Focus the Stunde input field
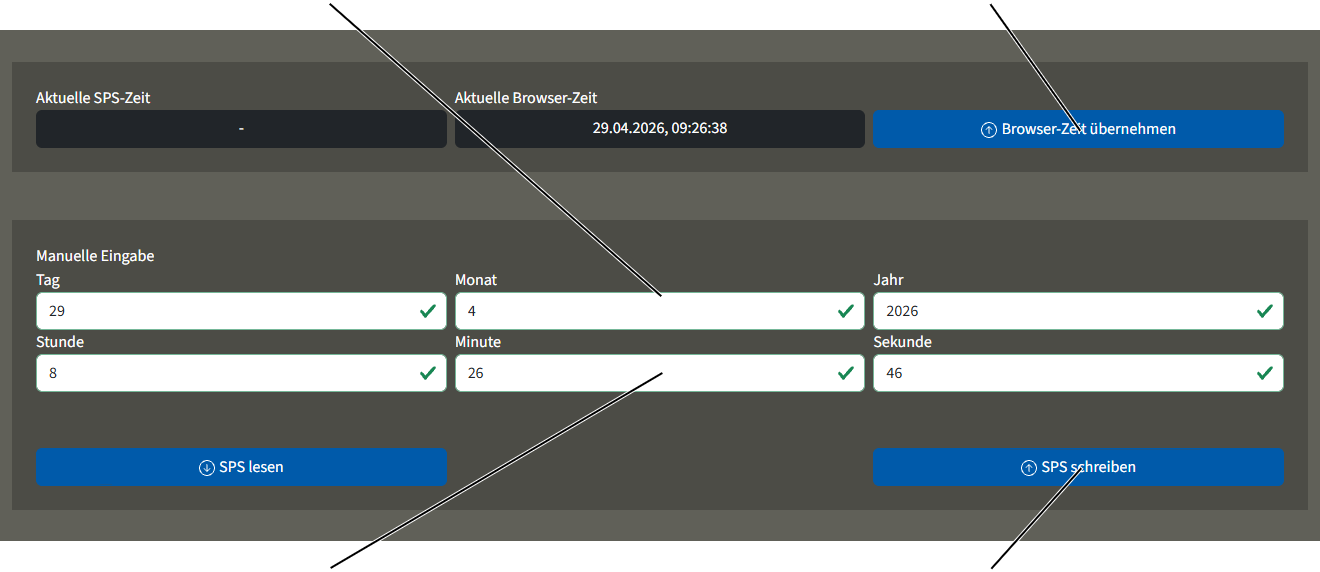 point(241,373)
